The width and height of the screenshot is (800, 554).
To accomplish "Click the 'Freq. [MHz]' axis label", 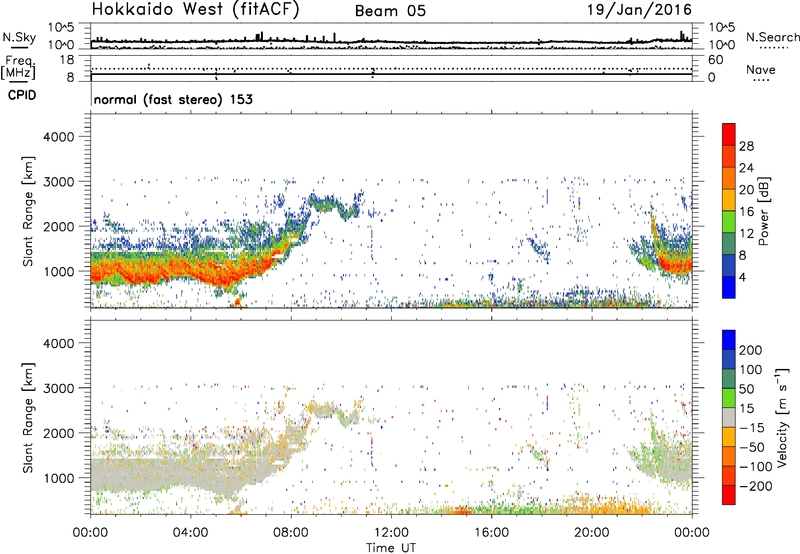I will point(18,68).
